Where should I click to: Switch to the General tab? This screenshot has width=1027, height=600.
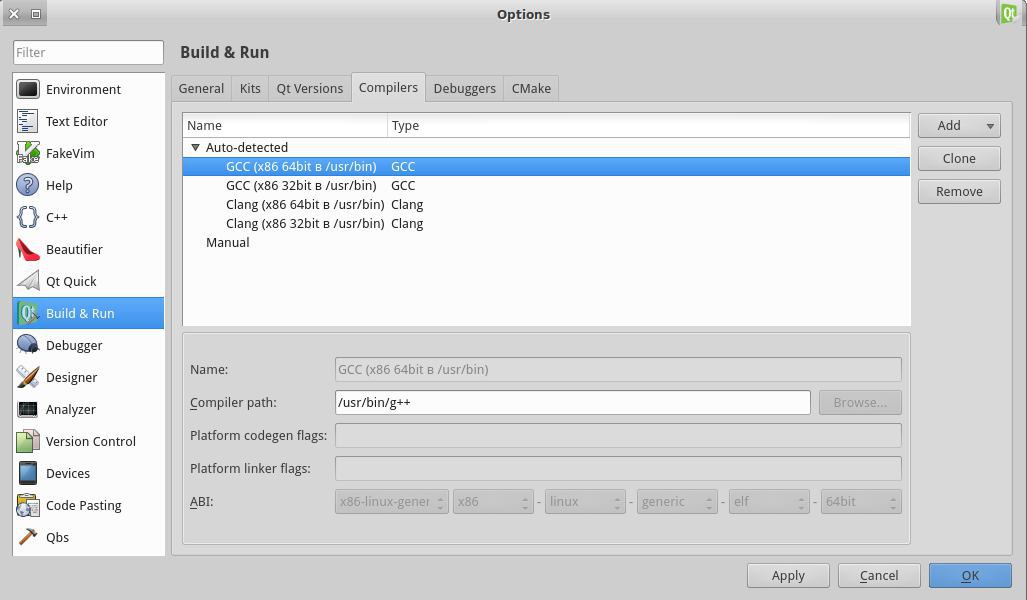201,88
